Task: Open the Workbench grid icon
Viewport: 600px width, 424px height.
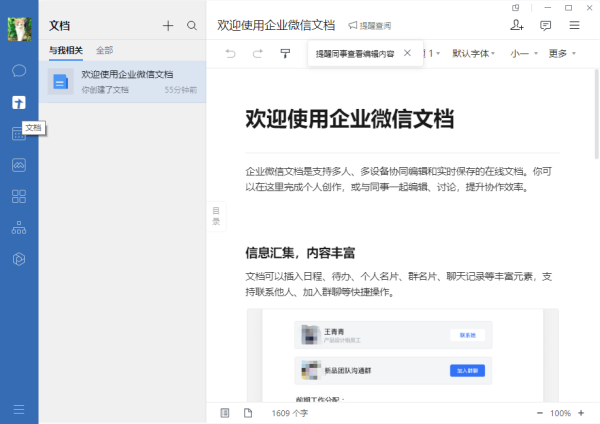Action: (x=19, y=196)
